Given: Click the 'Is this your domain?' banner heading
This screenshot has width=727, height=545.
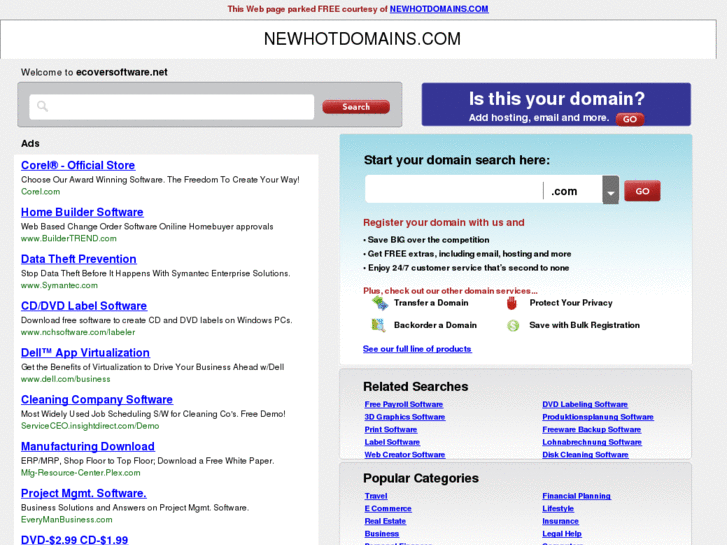Looking at the screenshot, I should [556, 99].
